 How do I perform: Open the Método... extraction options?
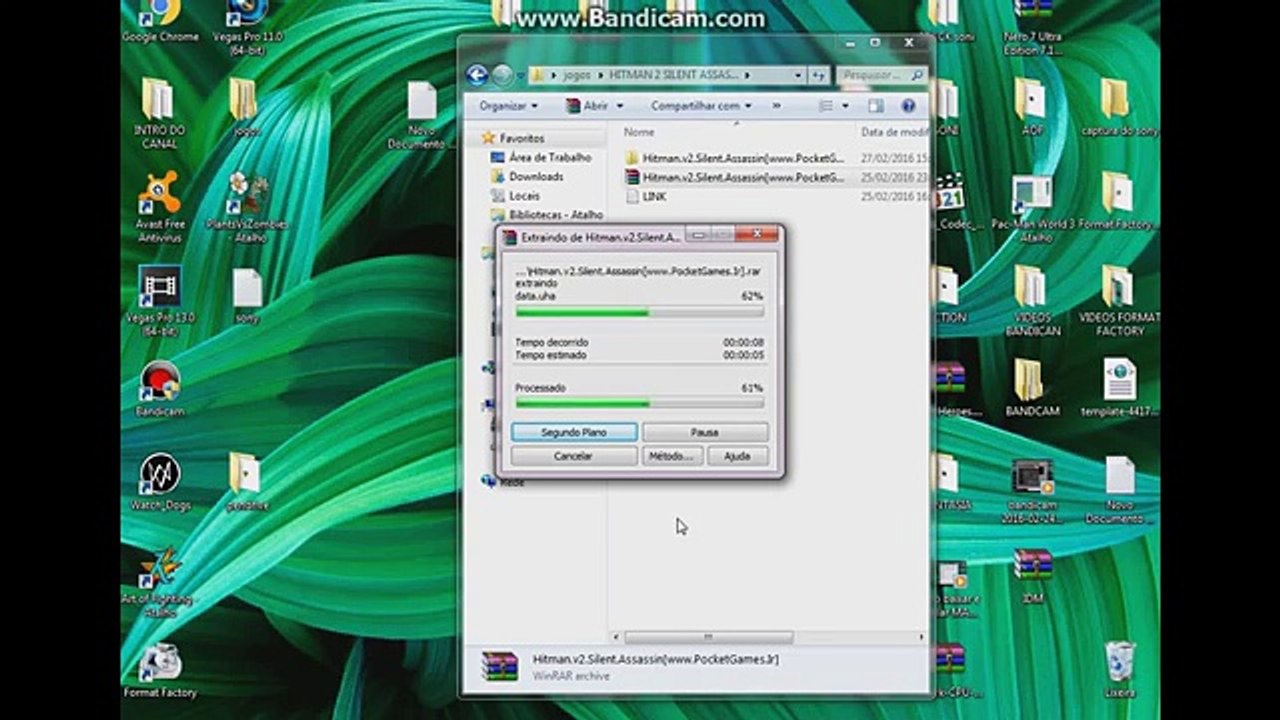671,455
